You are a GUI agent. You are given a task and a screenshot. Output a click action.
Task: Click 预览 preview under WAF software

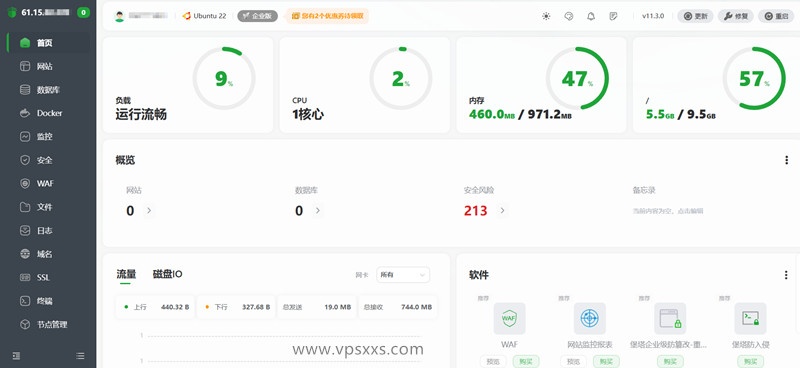click(x=493, y=362)
